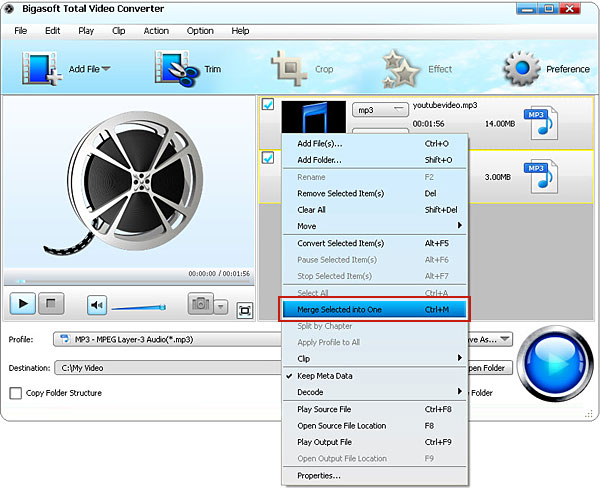Adjust the volume slider
The height and width of the screenshot is (488, 600).
coord(139,307)
